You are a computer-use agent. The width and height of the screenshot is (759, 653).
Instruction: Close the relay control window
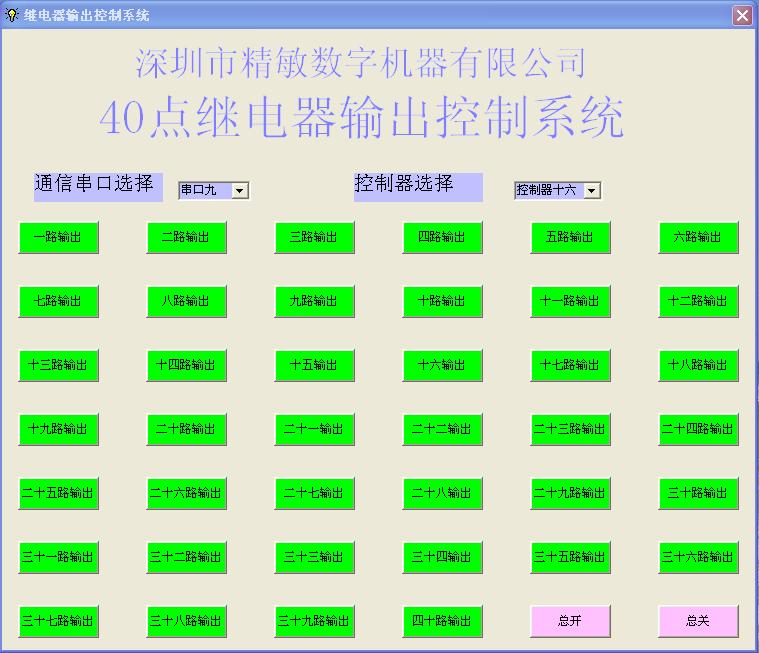click(741, 15)
